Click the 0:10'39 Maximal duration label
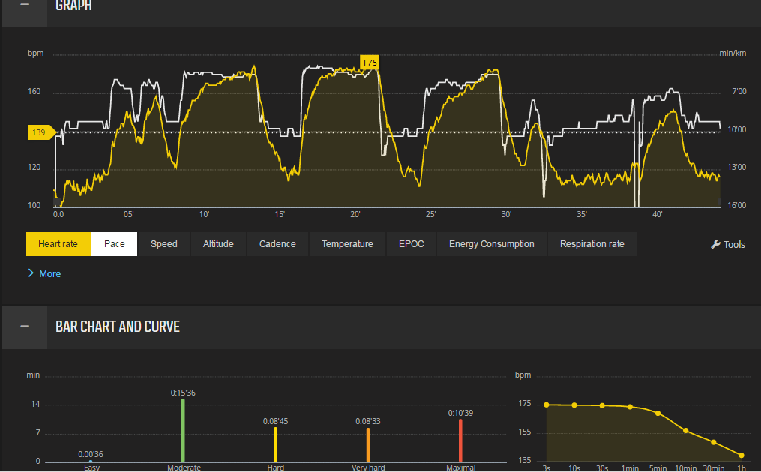The height and width of the screenshot is (472, 761). tap(460, 413)
